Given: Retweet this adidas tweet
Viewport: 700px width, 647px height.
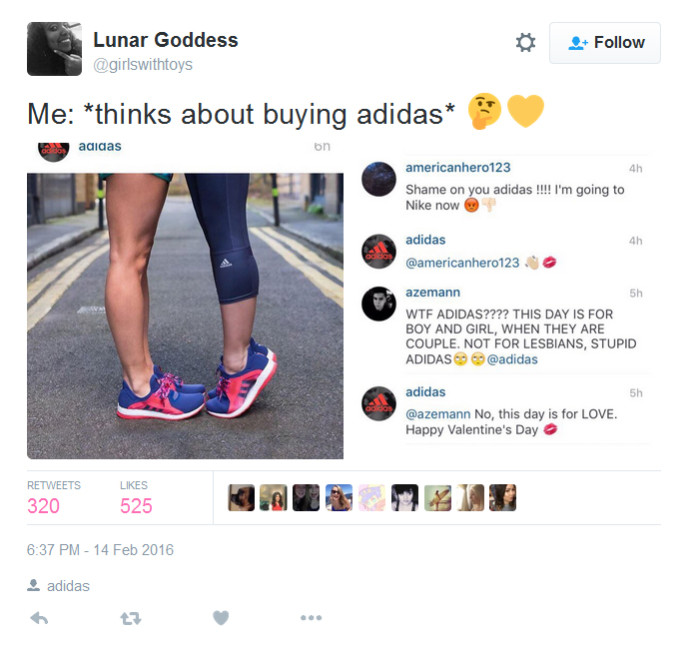Looking at the screenshot, I should coord(131,618).
